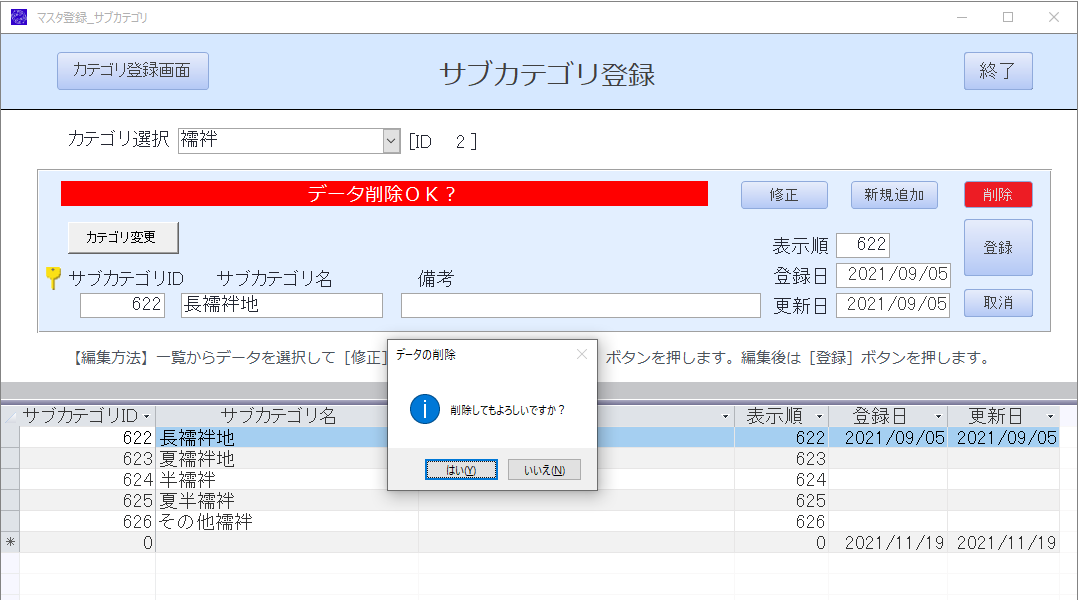Click the 表示順 cell showing 626

(x=781, y=521)
